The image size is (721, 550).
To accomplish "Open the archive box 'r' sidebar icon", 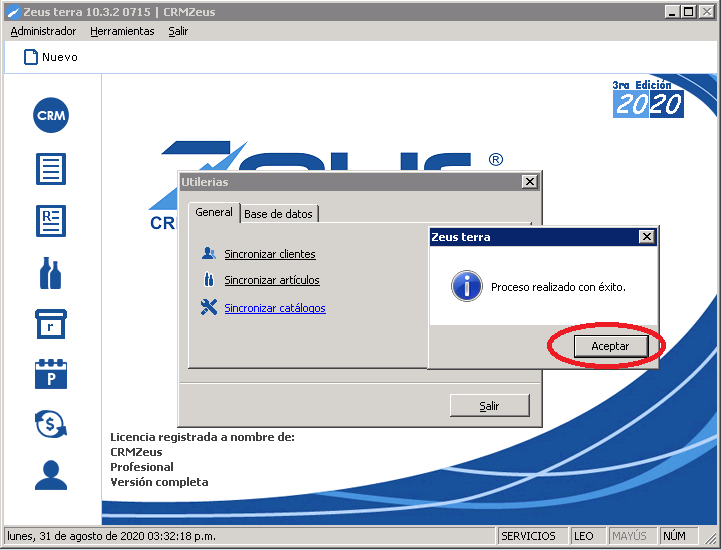I will click(51, 324).
